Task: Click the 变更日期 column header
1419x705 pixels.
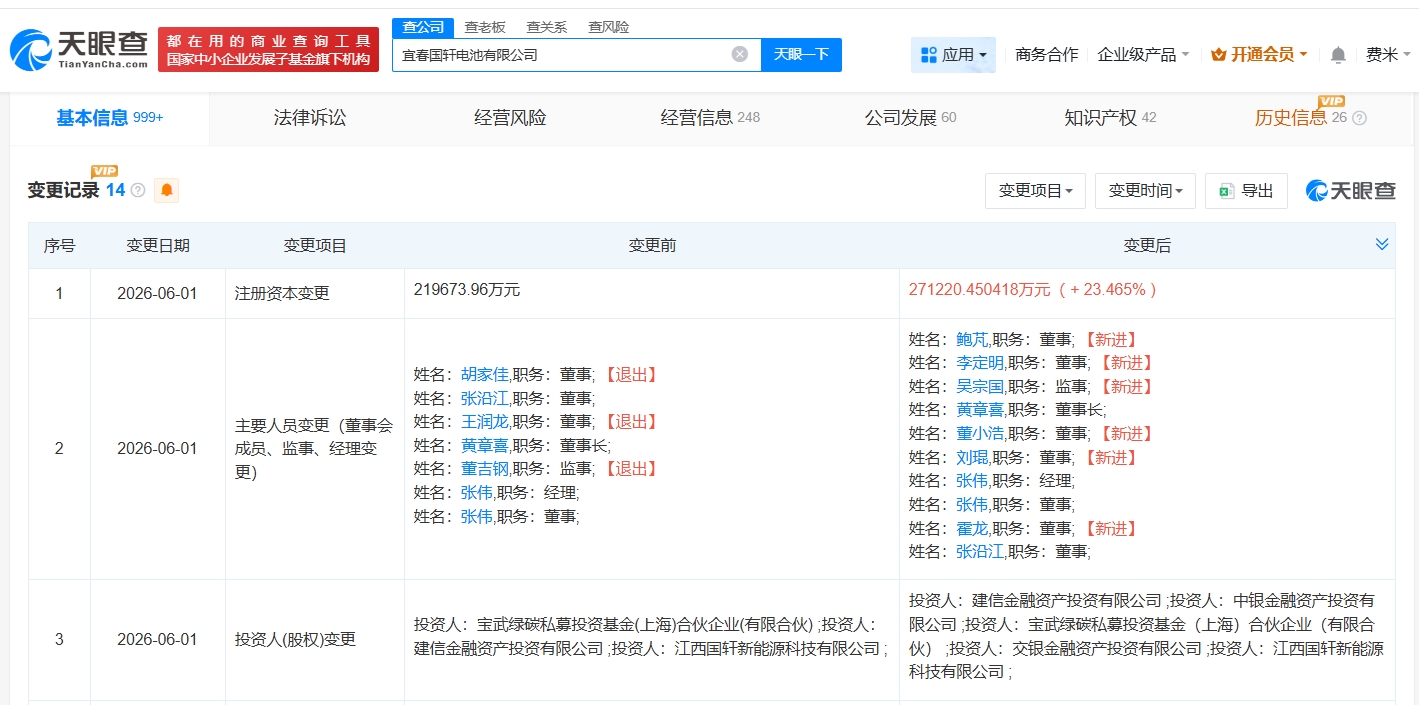Action: tap(158, 245)
